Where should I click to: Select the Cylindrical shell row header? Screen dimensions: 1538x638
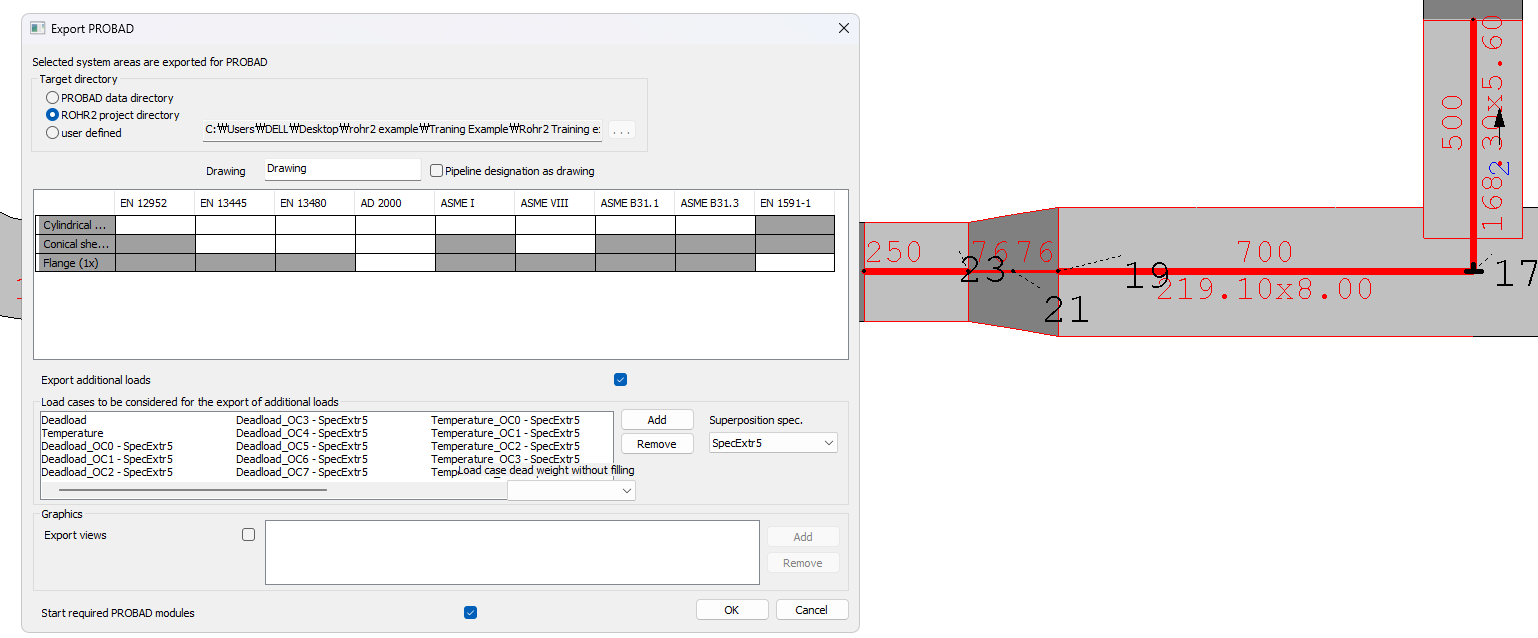(x=75, y=225)
